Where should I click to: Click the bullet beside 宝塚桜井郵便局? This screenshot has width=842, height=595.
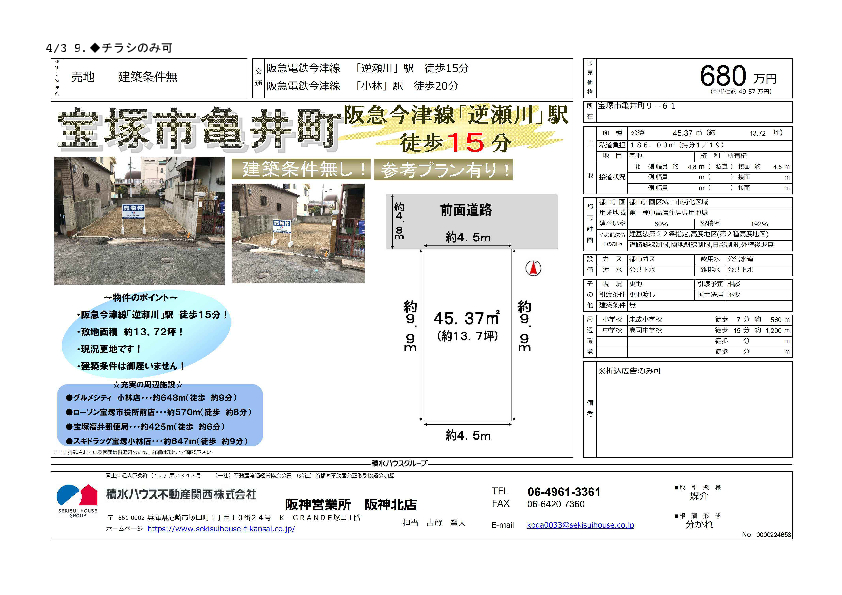point(68,425)
